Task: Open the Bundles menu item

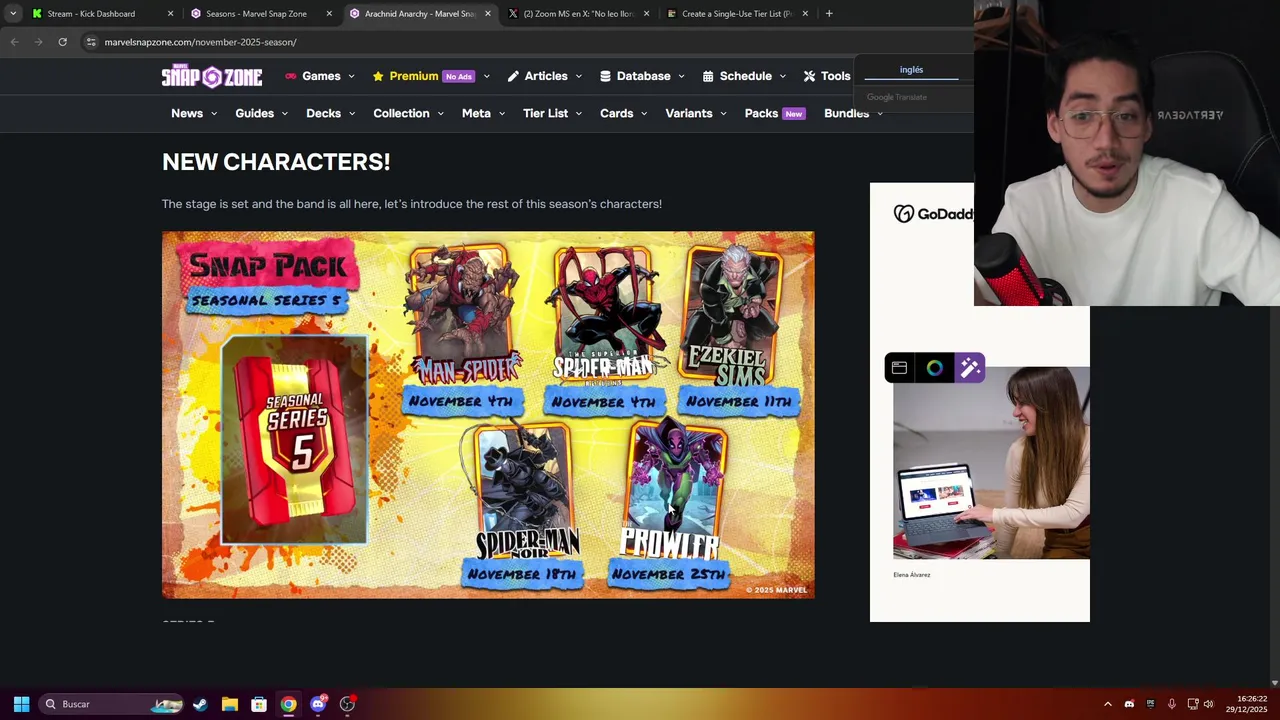Action: pyautogui.click(x=846, y=113)
